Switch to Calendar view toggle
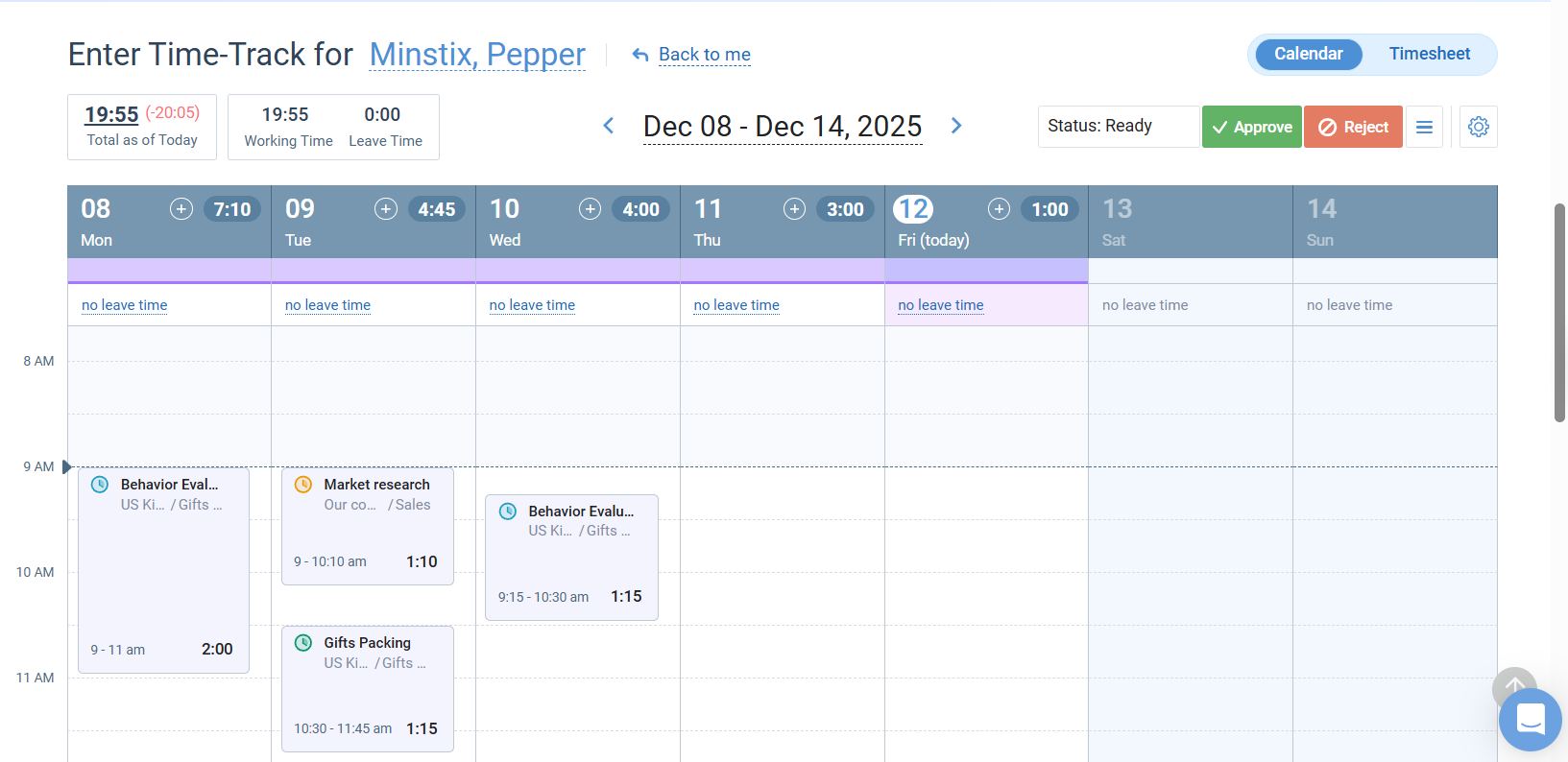Viewport: 1568px width, 762px height. pos(1308,55)
